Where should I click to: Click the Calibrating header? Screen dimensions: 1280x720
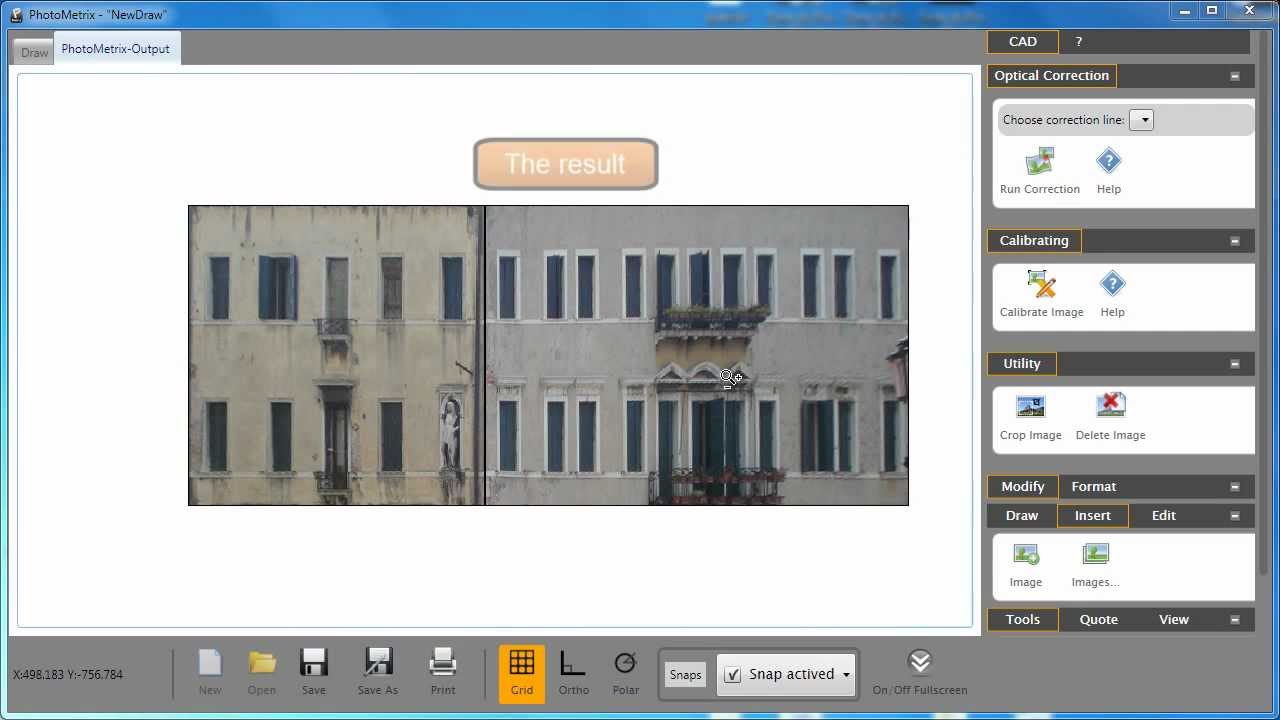pyautogui.click(x=1034, y=241)
